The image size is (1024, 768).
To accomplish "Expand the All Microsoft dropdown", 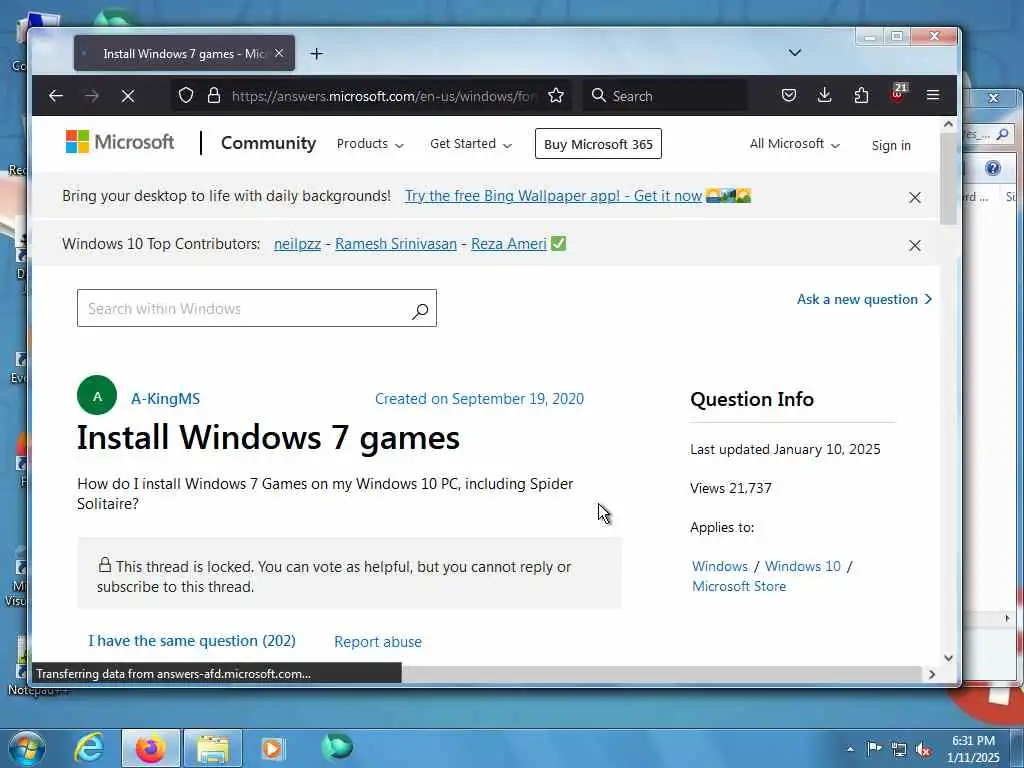I will pos(794,144).
